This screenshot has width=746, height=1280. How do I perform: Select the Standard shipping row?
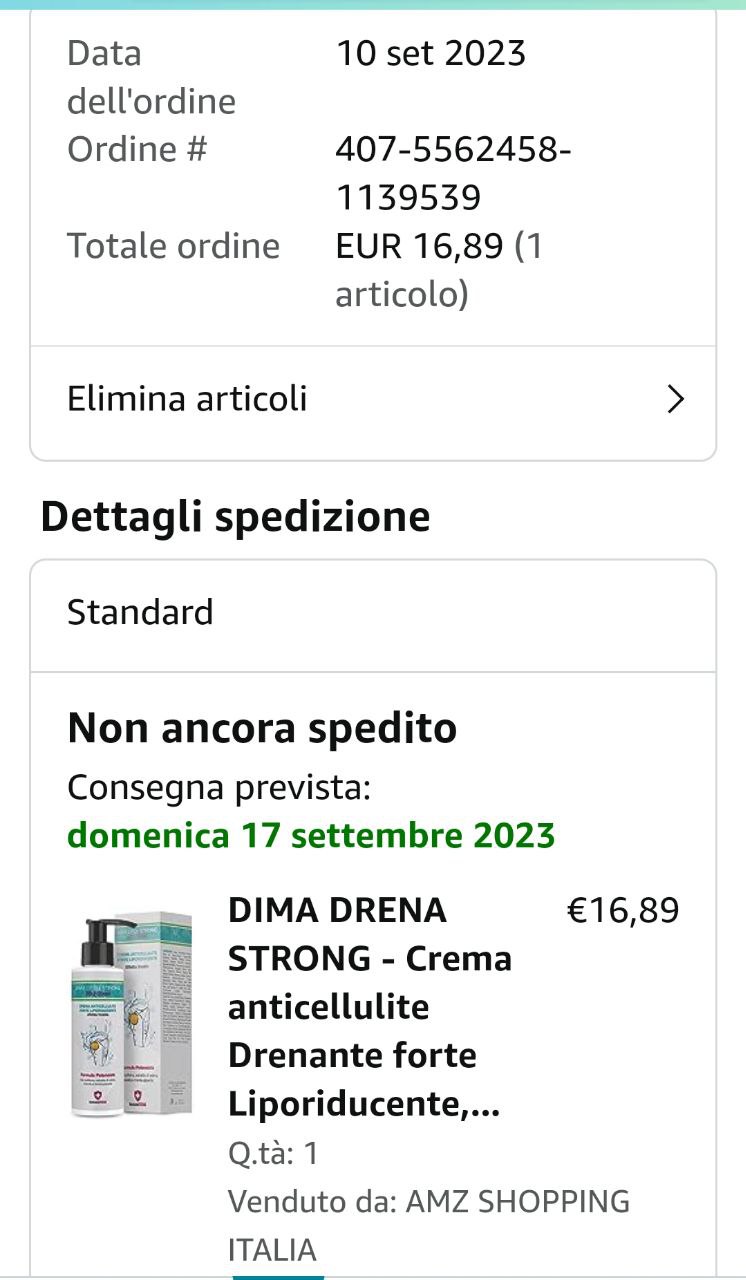click(373, 614)
